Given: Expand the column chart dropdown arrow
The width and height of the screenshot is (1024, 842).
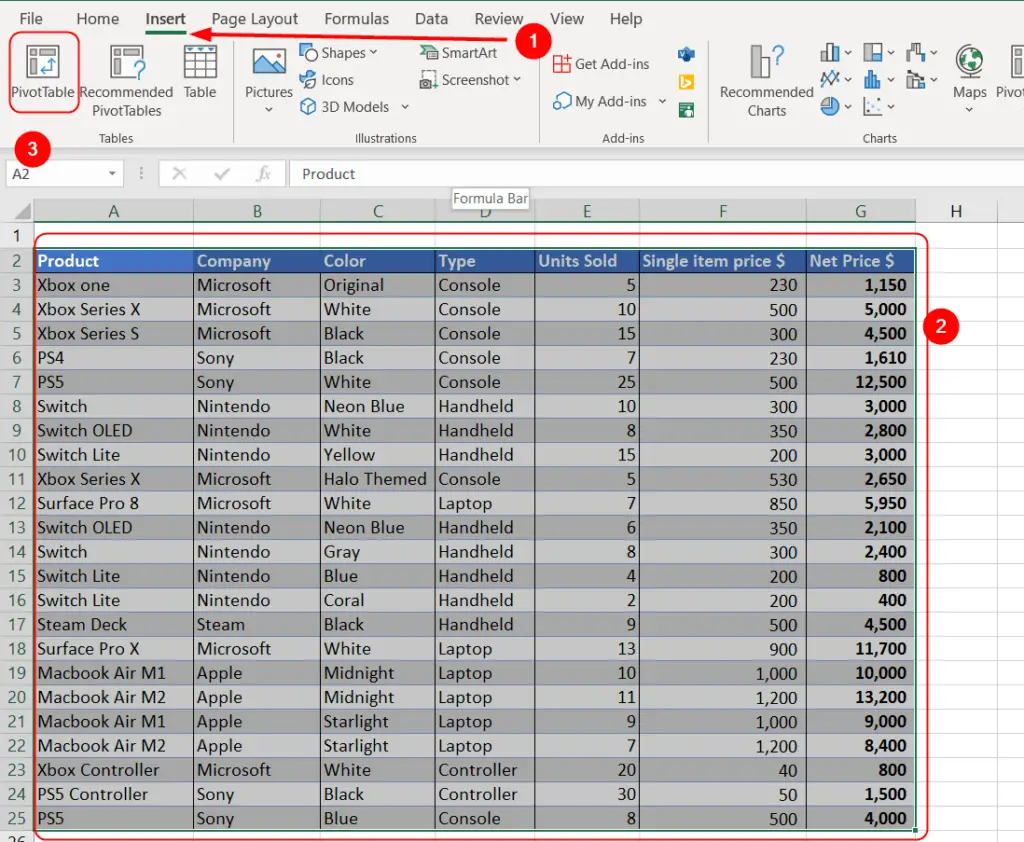Looking at the screenshot, I should tap(848, 53).
